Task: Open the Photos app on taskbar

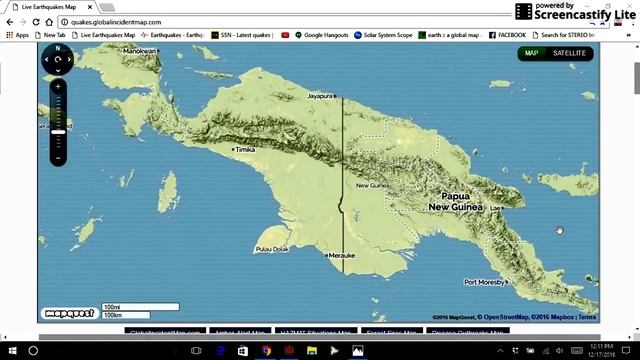Action: (x=358, y=351)
